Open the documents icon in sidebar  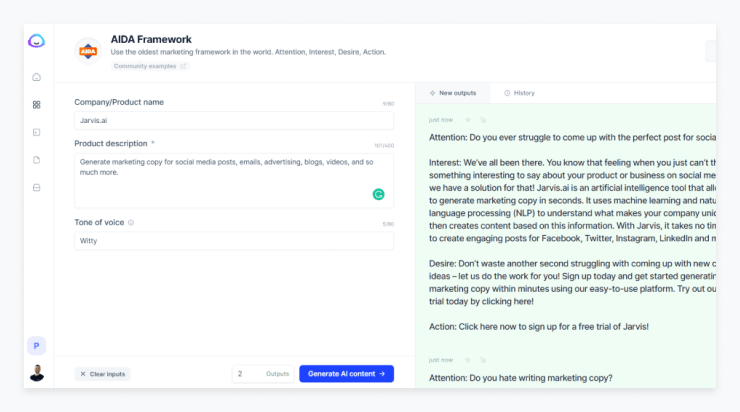tap(36, 160)
